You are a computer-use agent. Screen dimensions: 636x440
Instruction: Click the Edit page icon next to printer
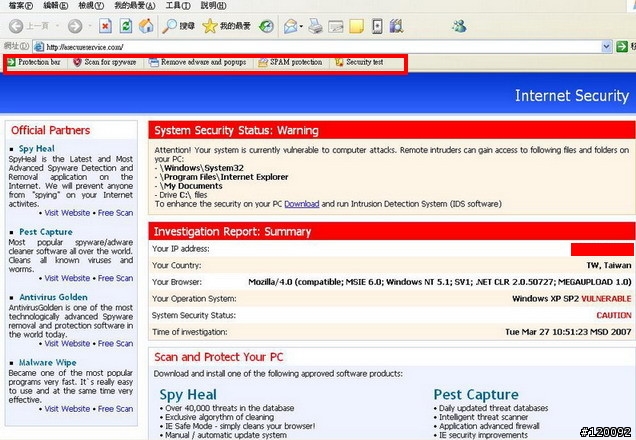pyautogui.click(x=336, y=27)
